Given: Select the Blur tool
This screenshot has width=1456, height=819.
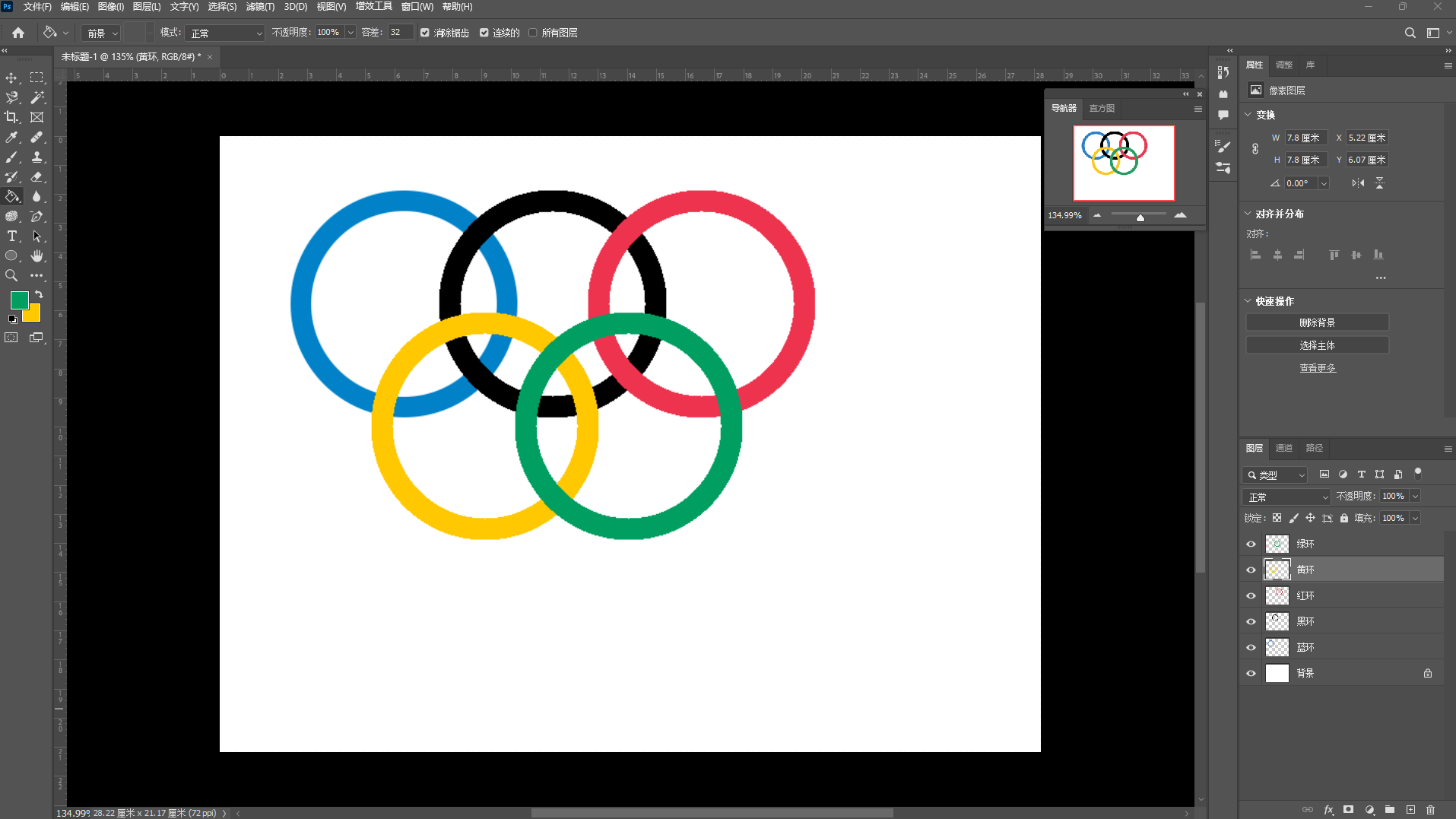Looking at the screenshot, I should (36, 196).
